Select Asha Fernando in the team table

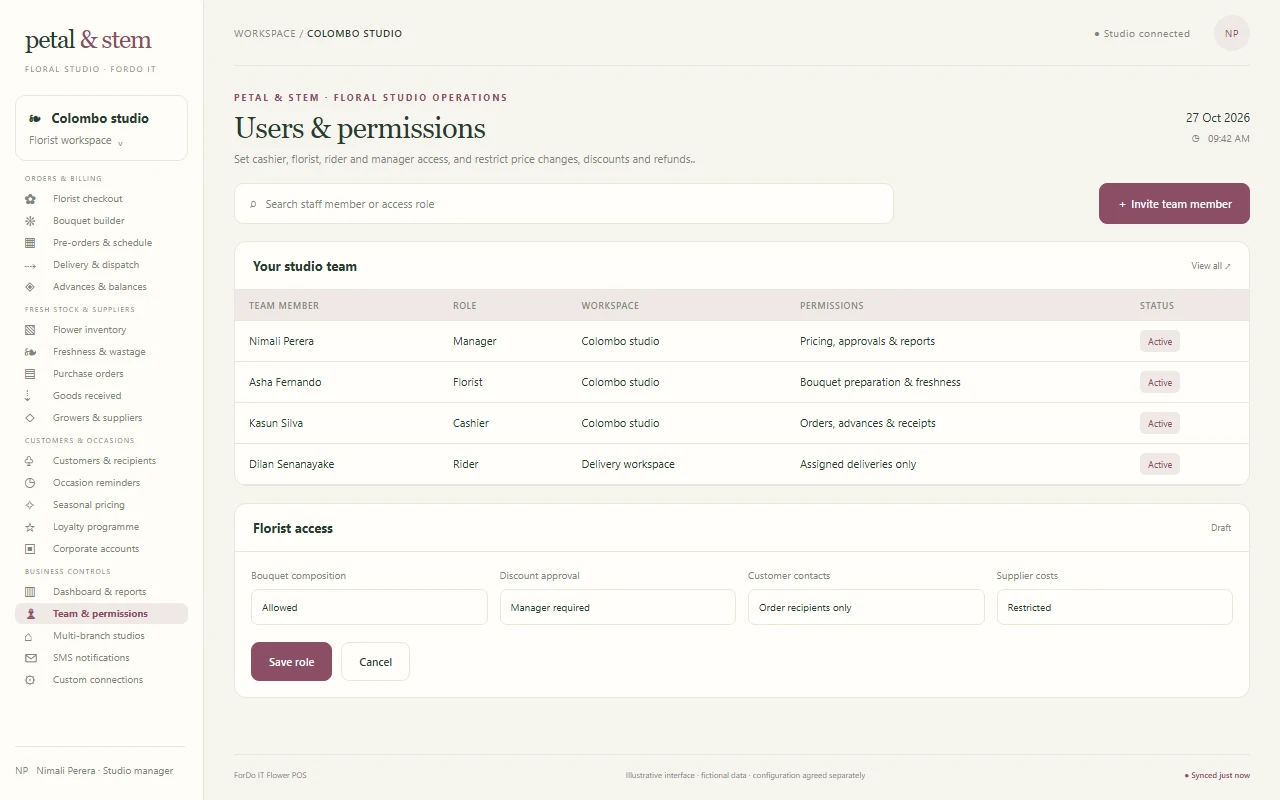(285, 382)
